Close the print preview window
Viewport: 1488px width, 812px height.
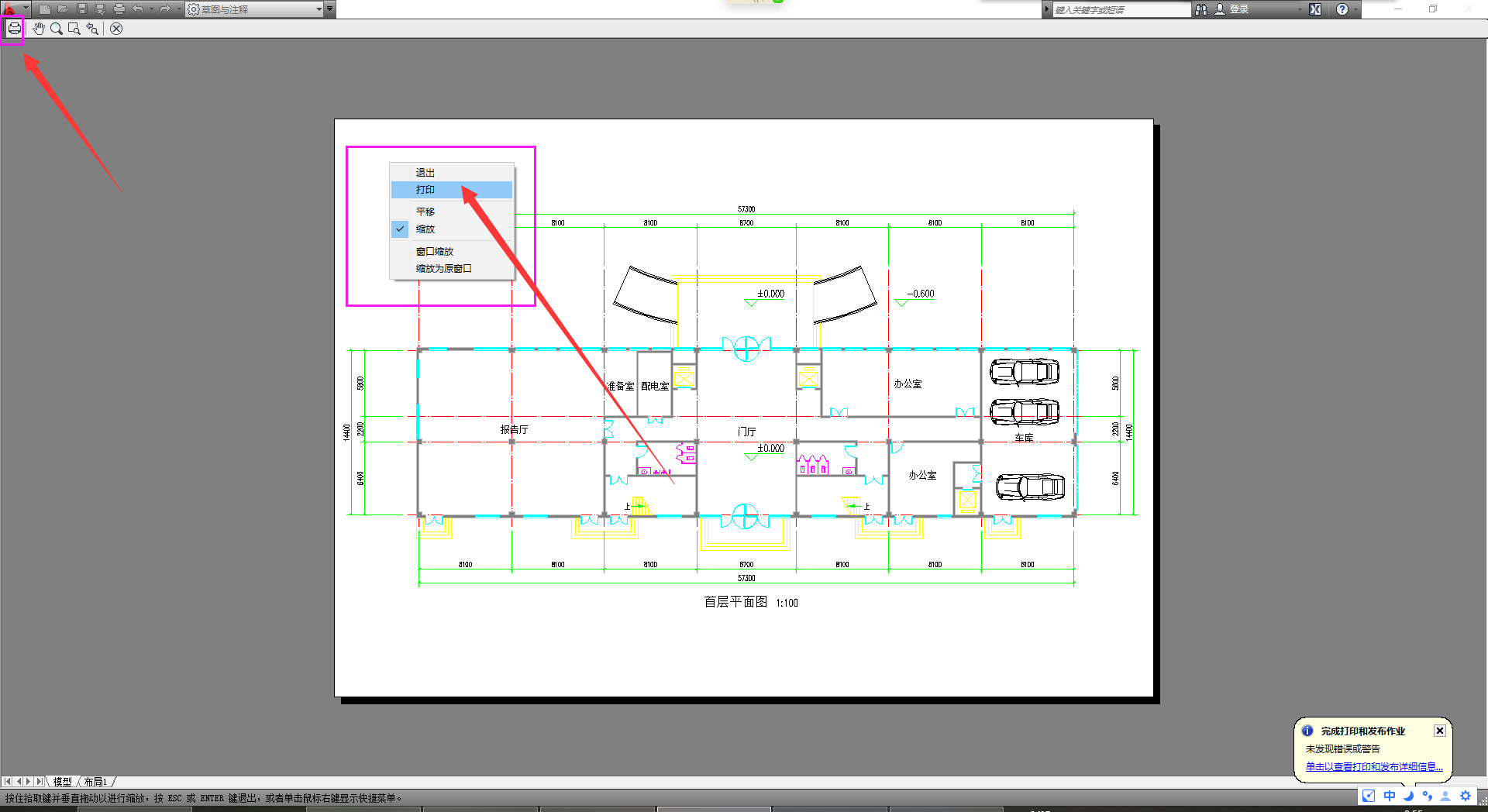pos(116,29)
